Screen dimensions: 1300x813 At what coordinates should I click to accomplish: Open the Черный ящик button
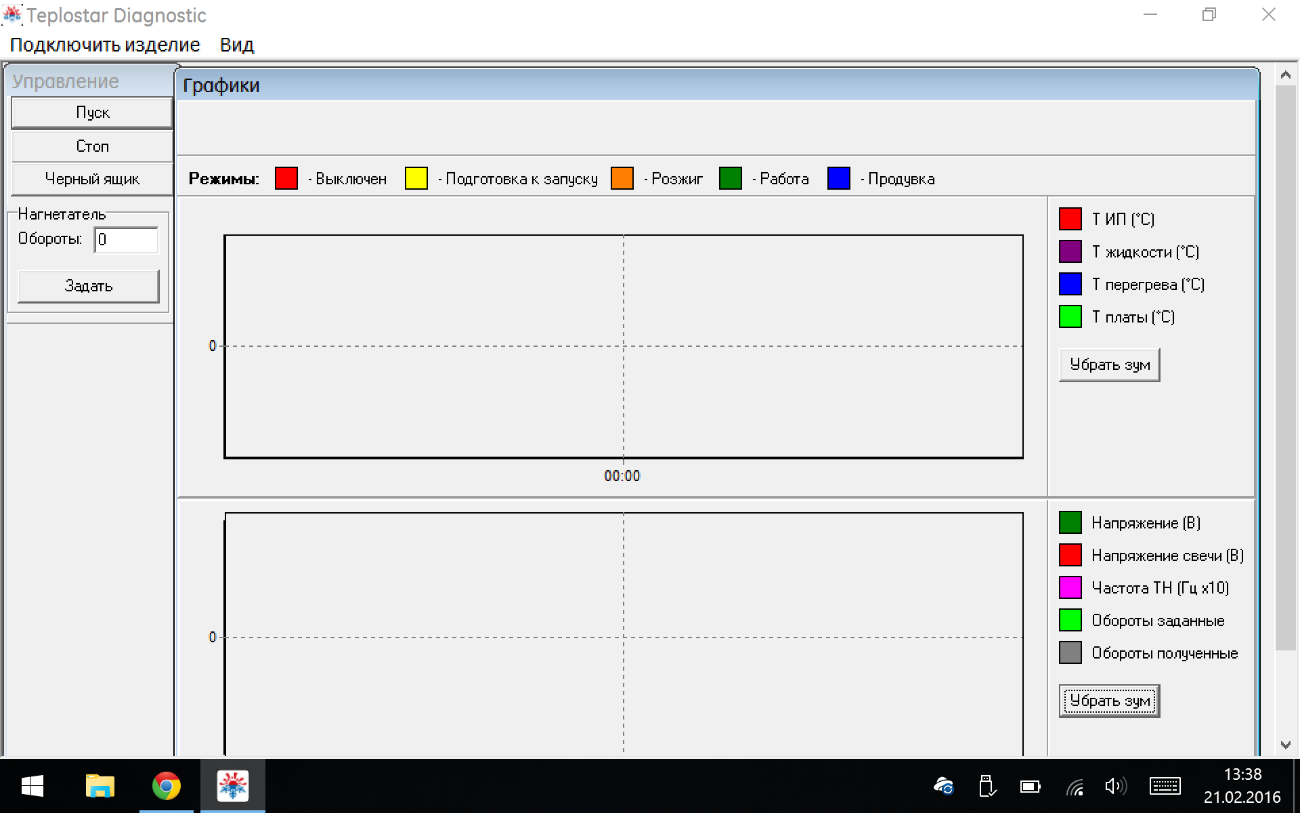92,179
